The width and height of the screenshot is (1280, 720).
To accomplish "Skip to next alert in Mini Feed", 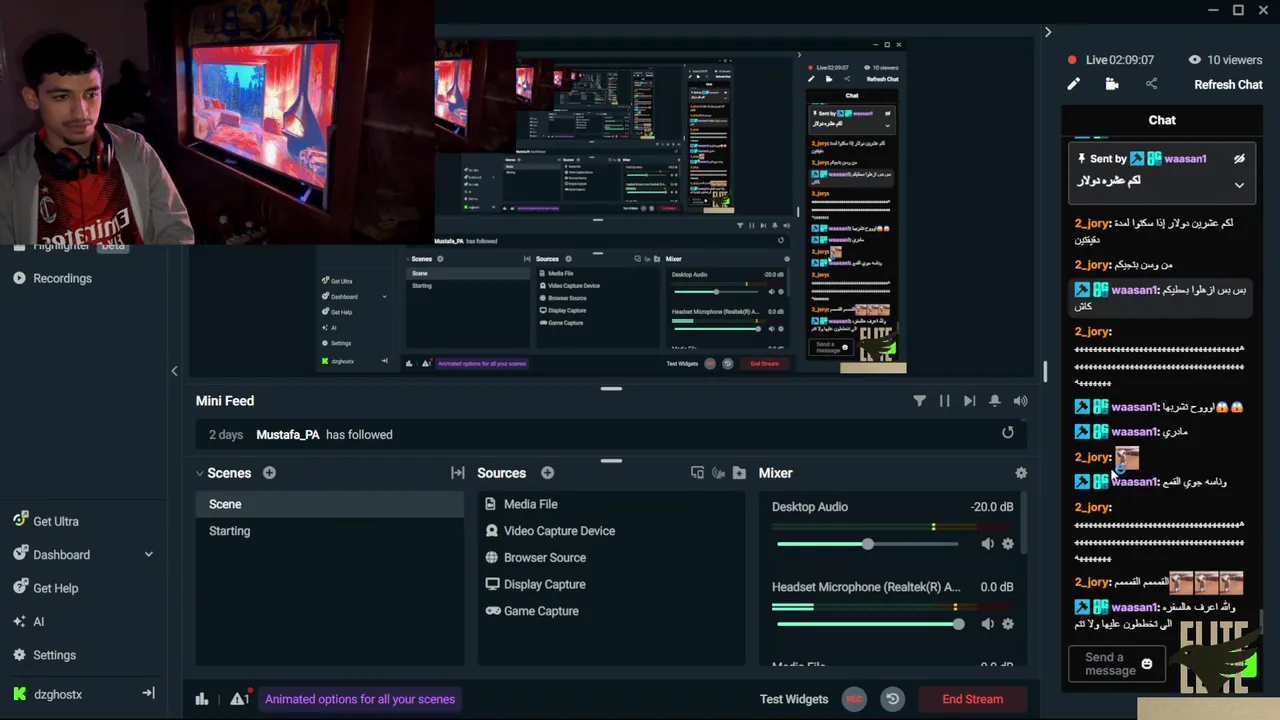I will [x=969, y=401].
